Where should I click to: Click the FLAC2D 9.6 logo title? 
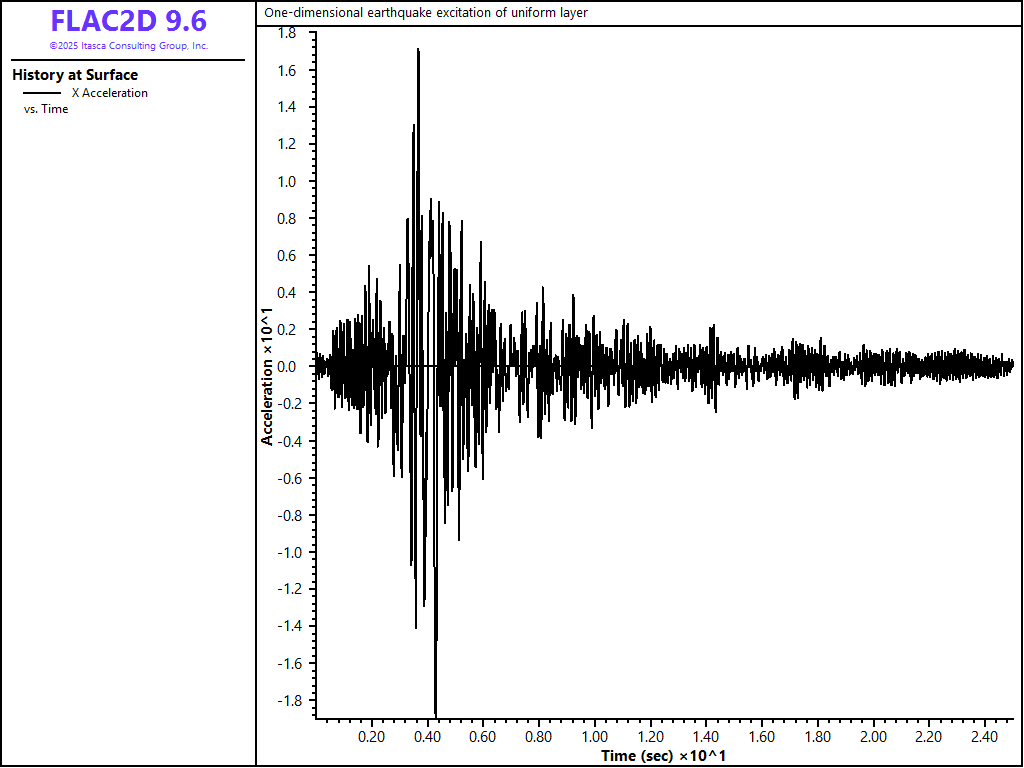[x=128, y=21]
